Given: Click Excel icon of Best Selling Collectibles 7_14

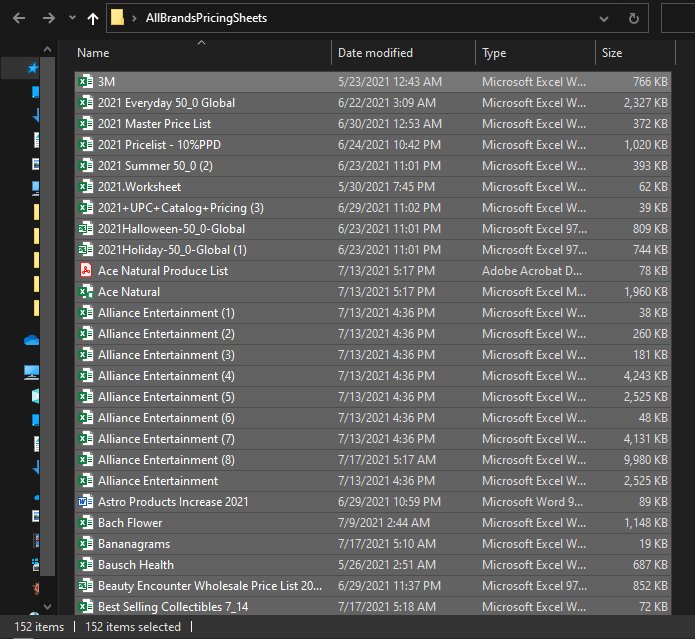Looking at the screenshot, I should pos(86,606).
